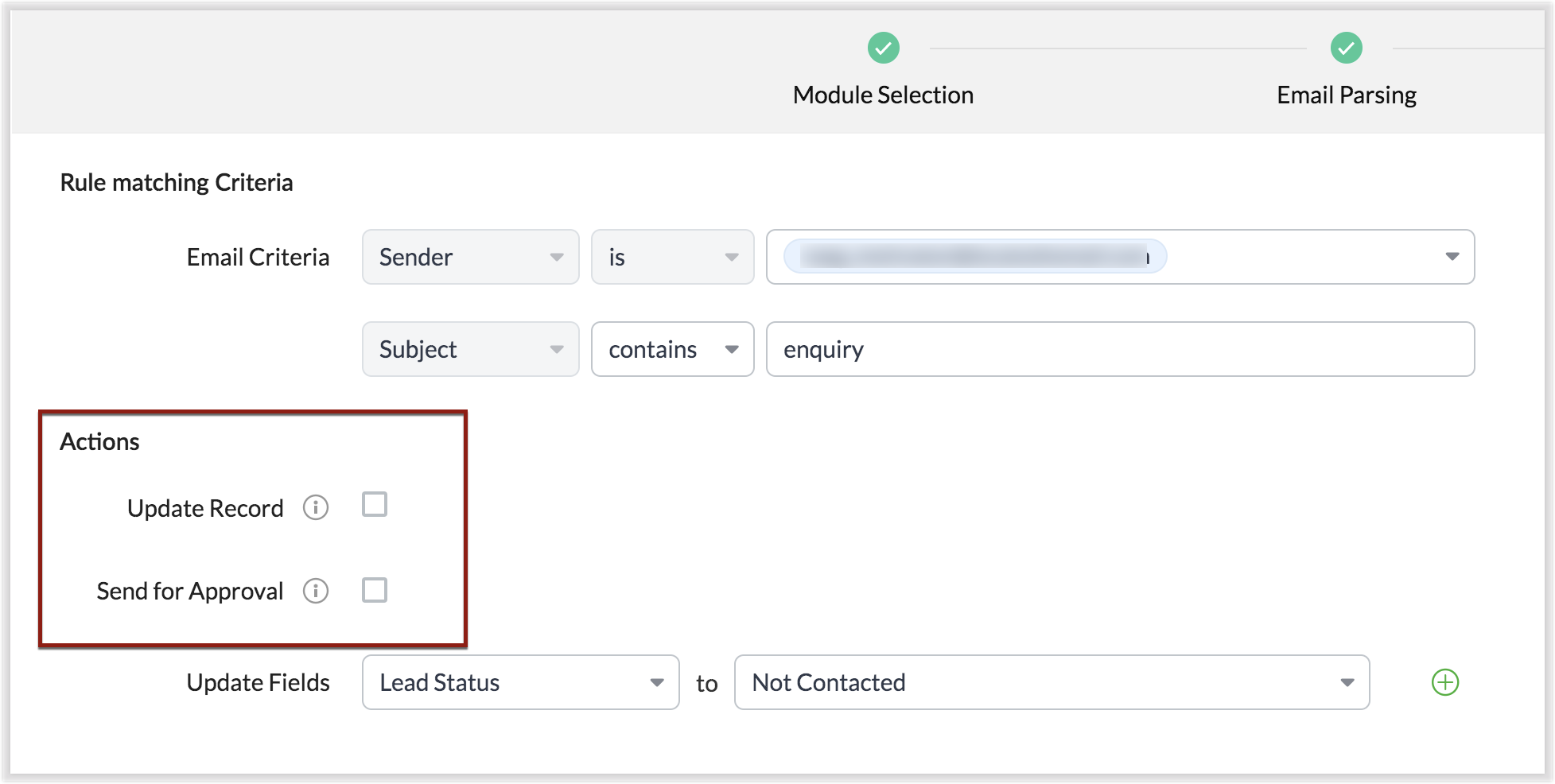
Task: Click the green plus icon to add field
Action: (x=1444, y=682)
